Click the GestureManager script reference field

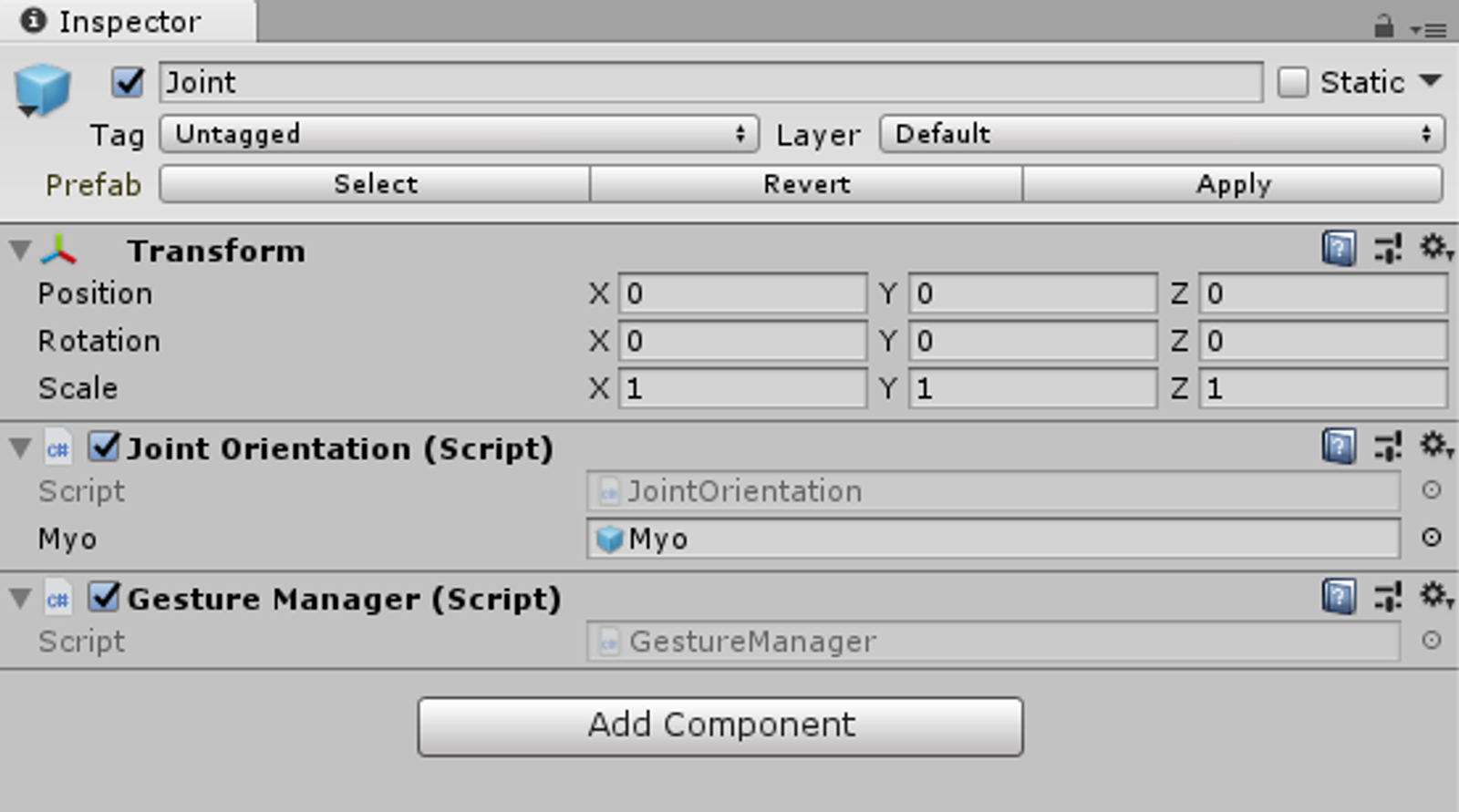(x=994, y=642)
